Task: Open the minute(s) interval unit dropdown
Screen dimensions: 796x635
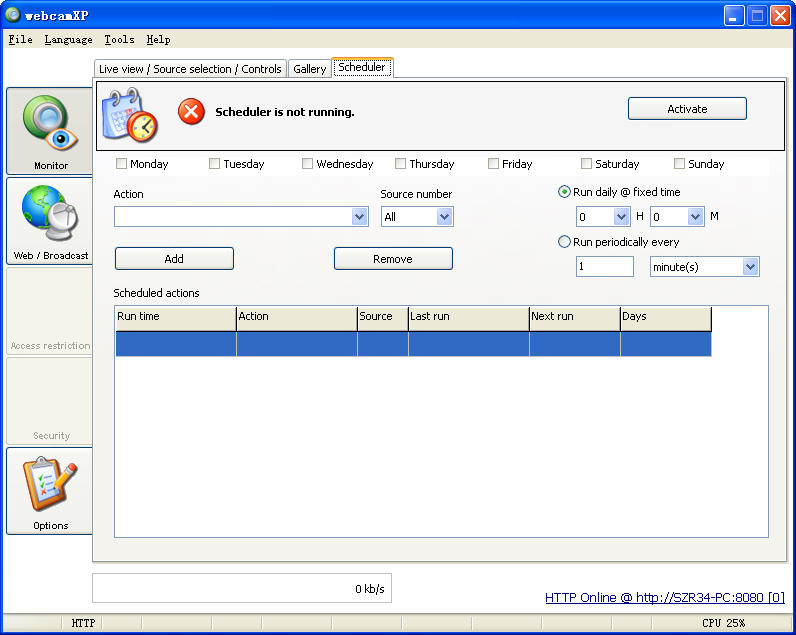Action: tap(750, 267)
